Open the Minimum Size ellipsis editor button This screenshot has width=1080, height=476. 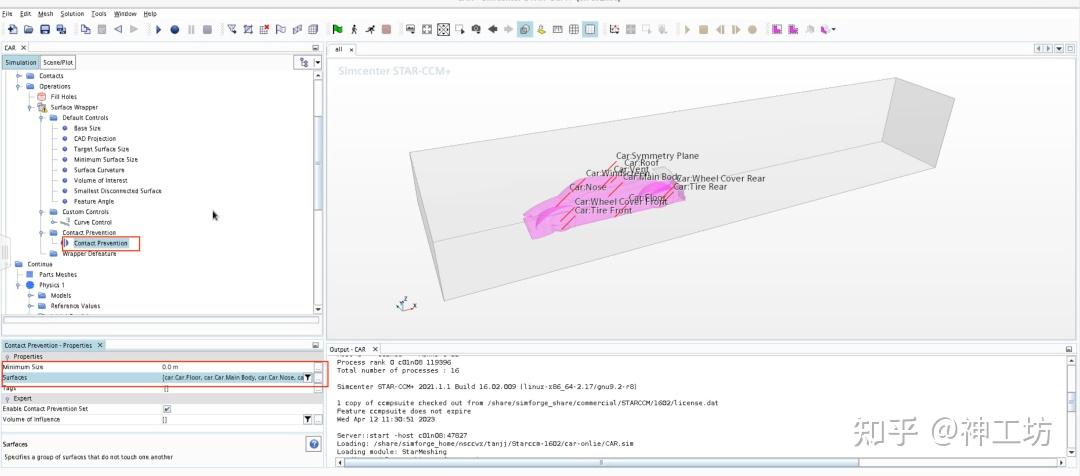[318, 367]
